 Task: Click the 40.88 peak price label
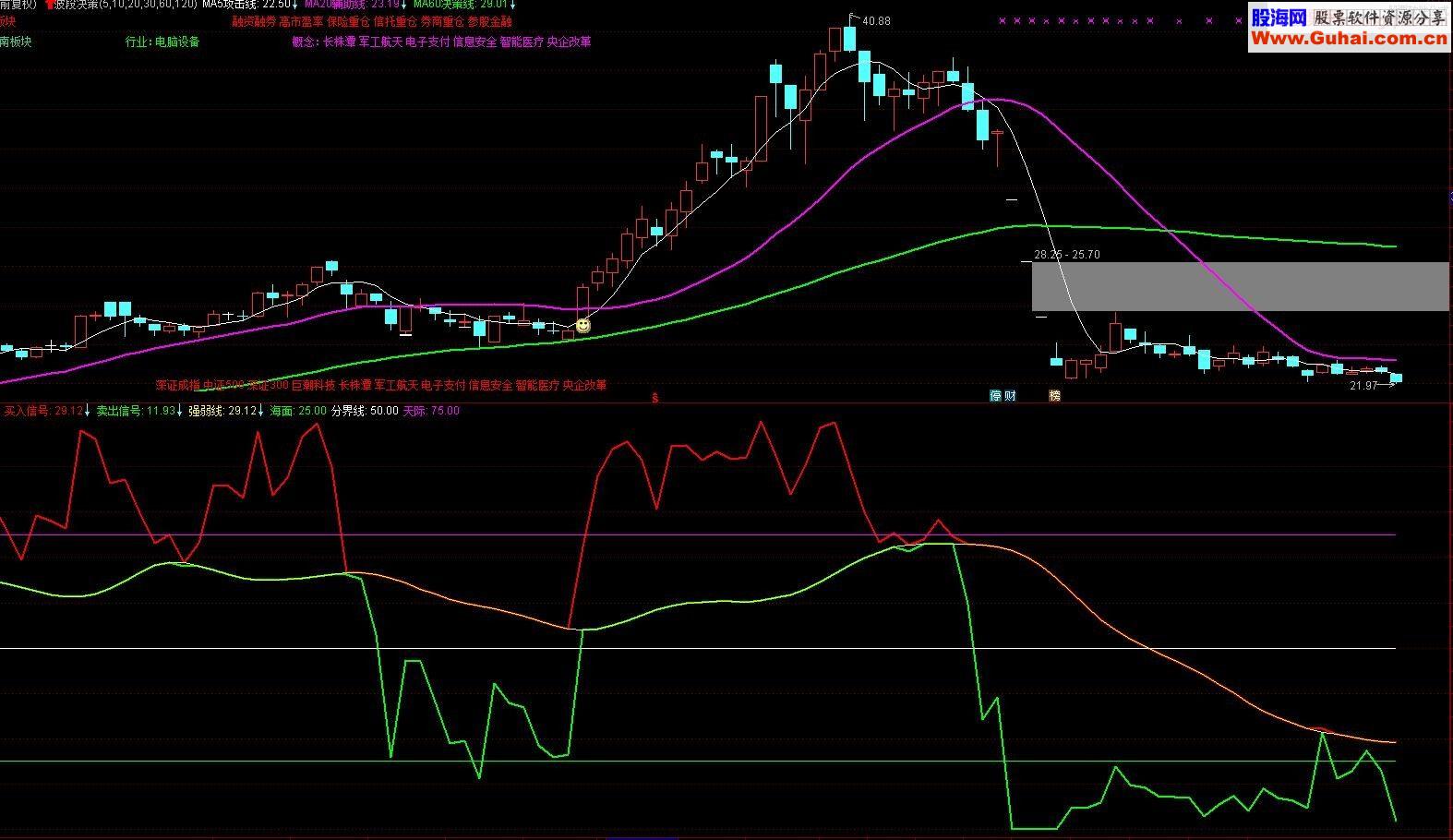click(x=876, y=21)
